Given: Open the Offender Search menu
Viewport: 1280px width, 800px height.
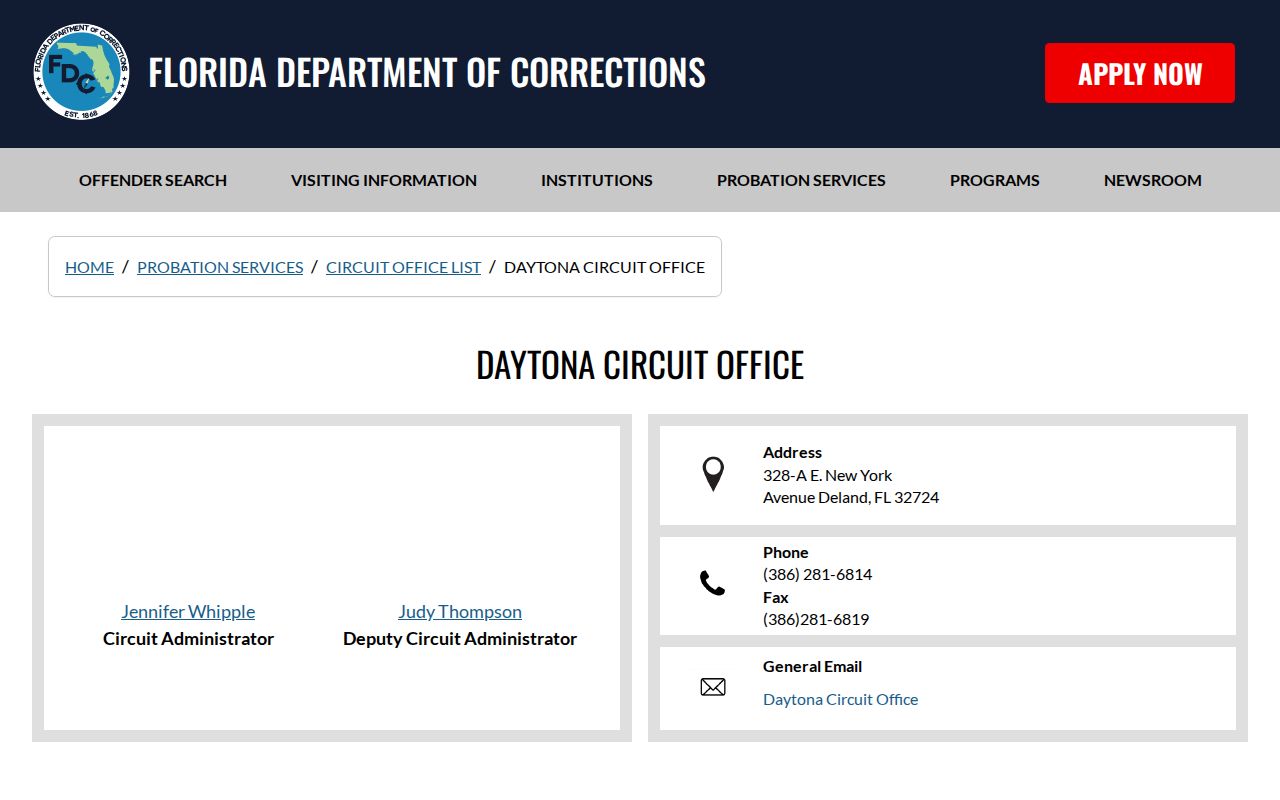Looking at the screenshot, I should (x=153, y=180).
